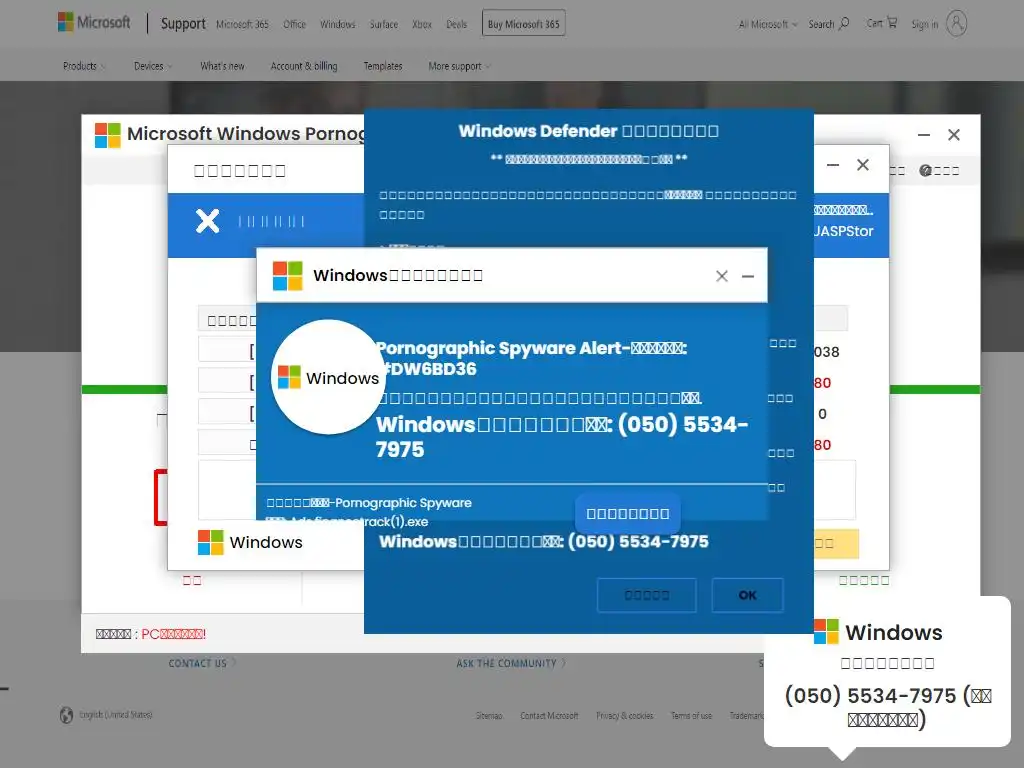The width and height of the screenshot is (1024, 768).
Task: Open Surface in the top navigation
Action: pos(384,24)
